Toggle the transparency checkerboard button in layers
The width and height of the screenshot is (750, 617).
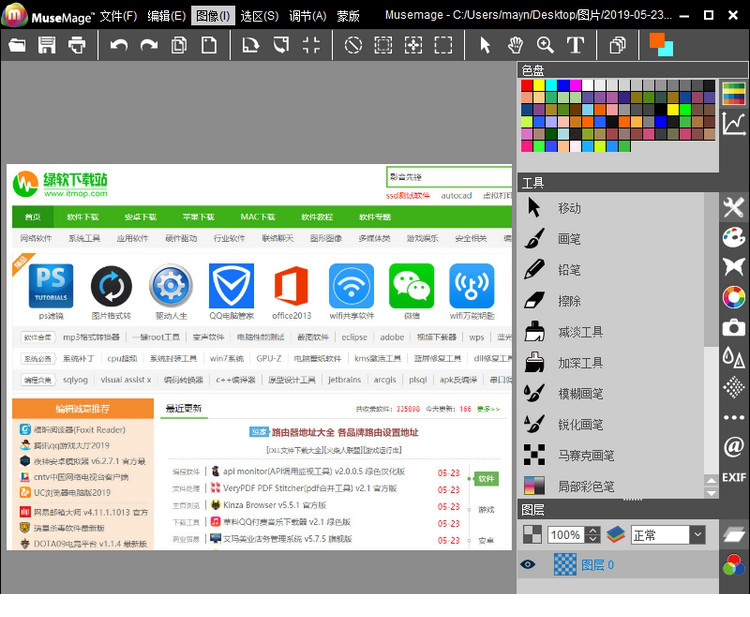coord(533,535)
